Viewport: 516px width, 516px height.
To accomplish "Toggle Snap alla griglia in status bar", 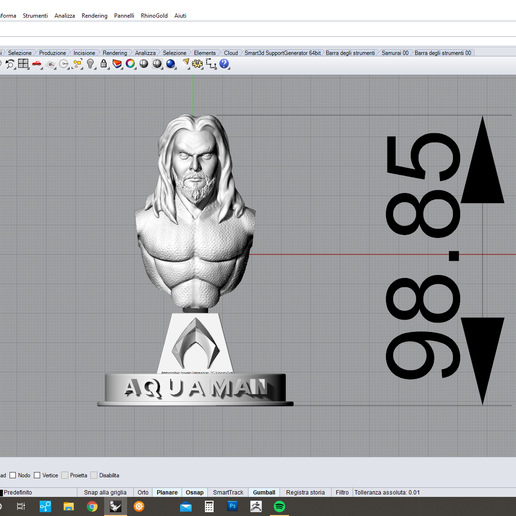I will click(x=105, y=492).
